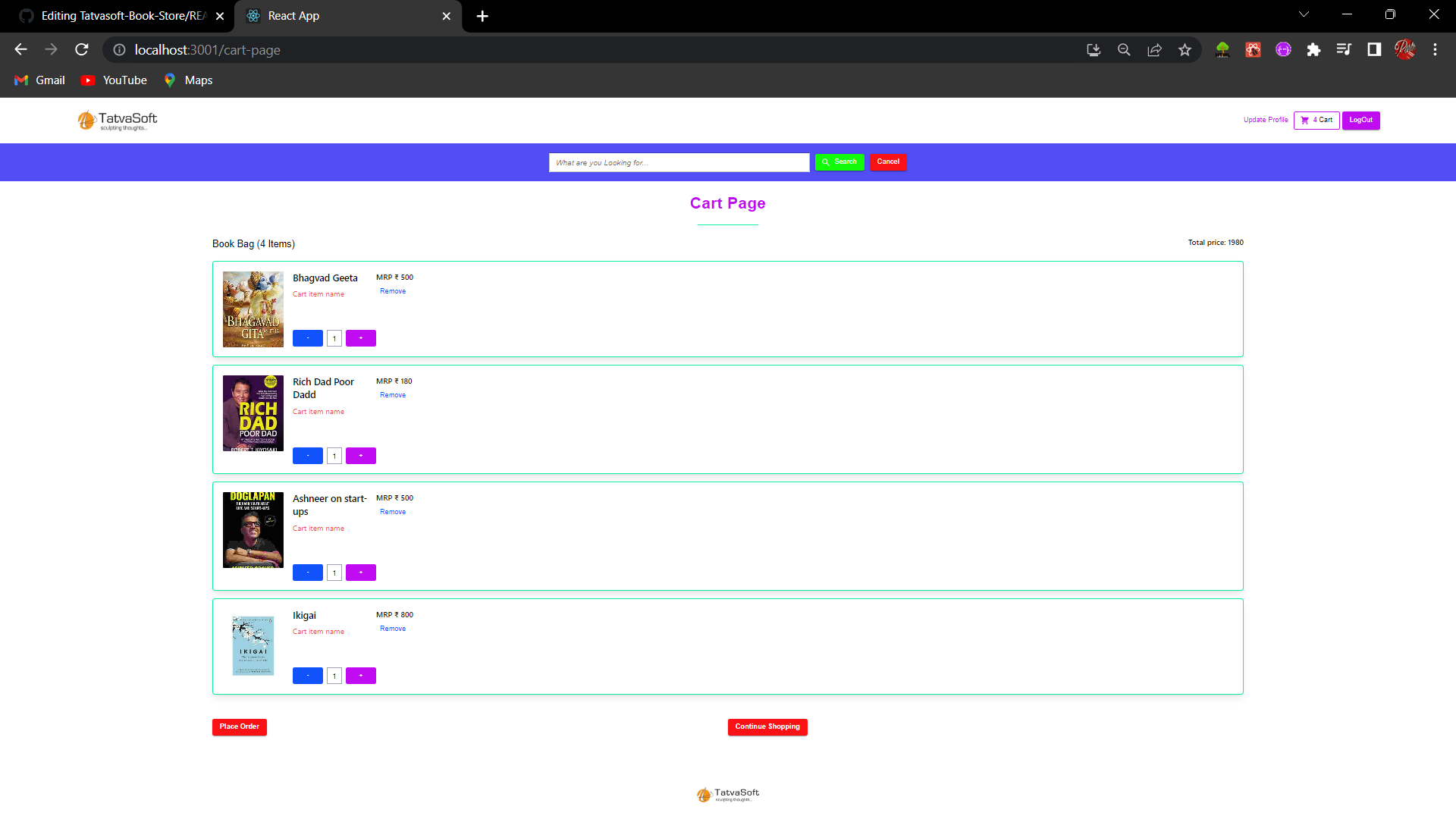Reload the page using the refresh icon
The width and height of the screenshot is (1456, 819).
point(81,49)
